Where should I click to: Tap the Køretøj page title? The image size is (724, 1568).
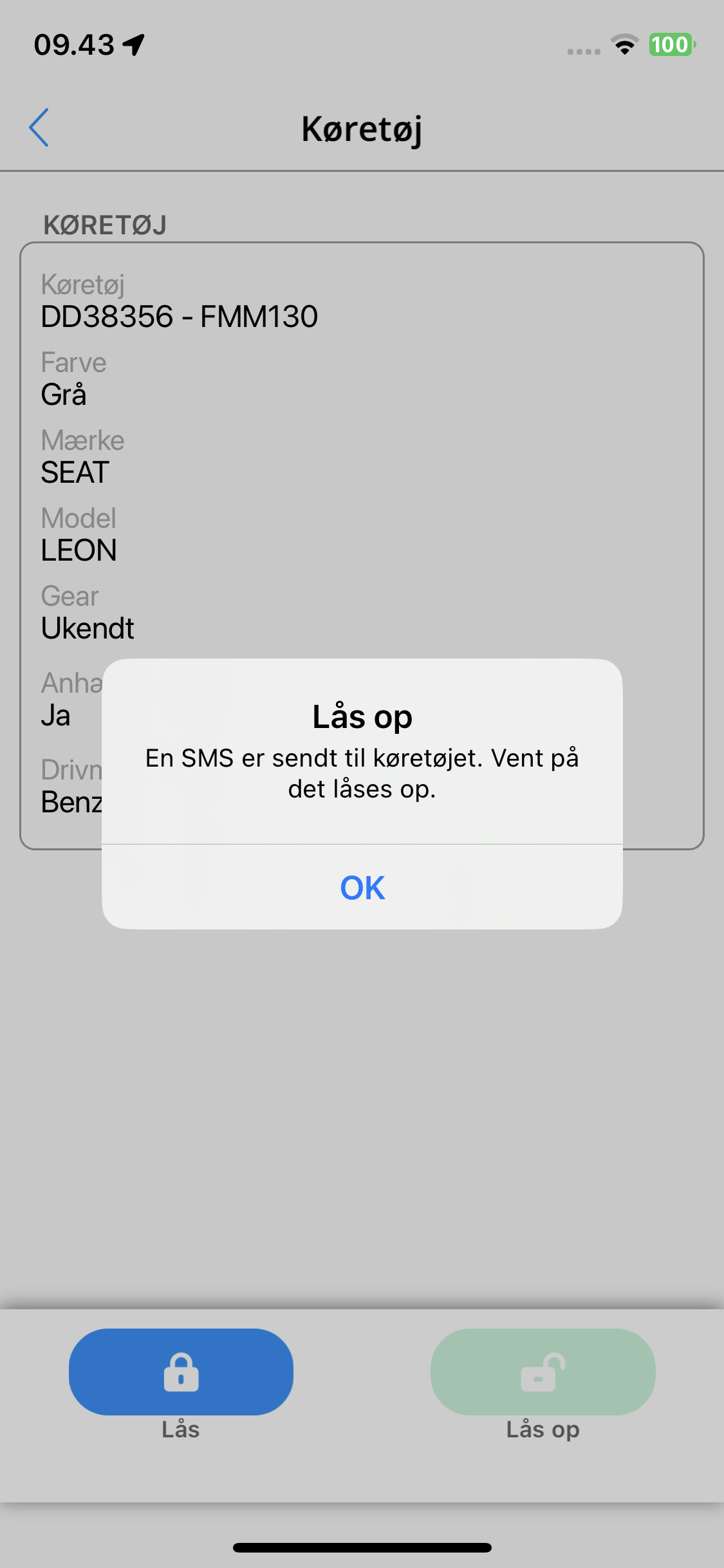tap(362, 129)
